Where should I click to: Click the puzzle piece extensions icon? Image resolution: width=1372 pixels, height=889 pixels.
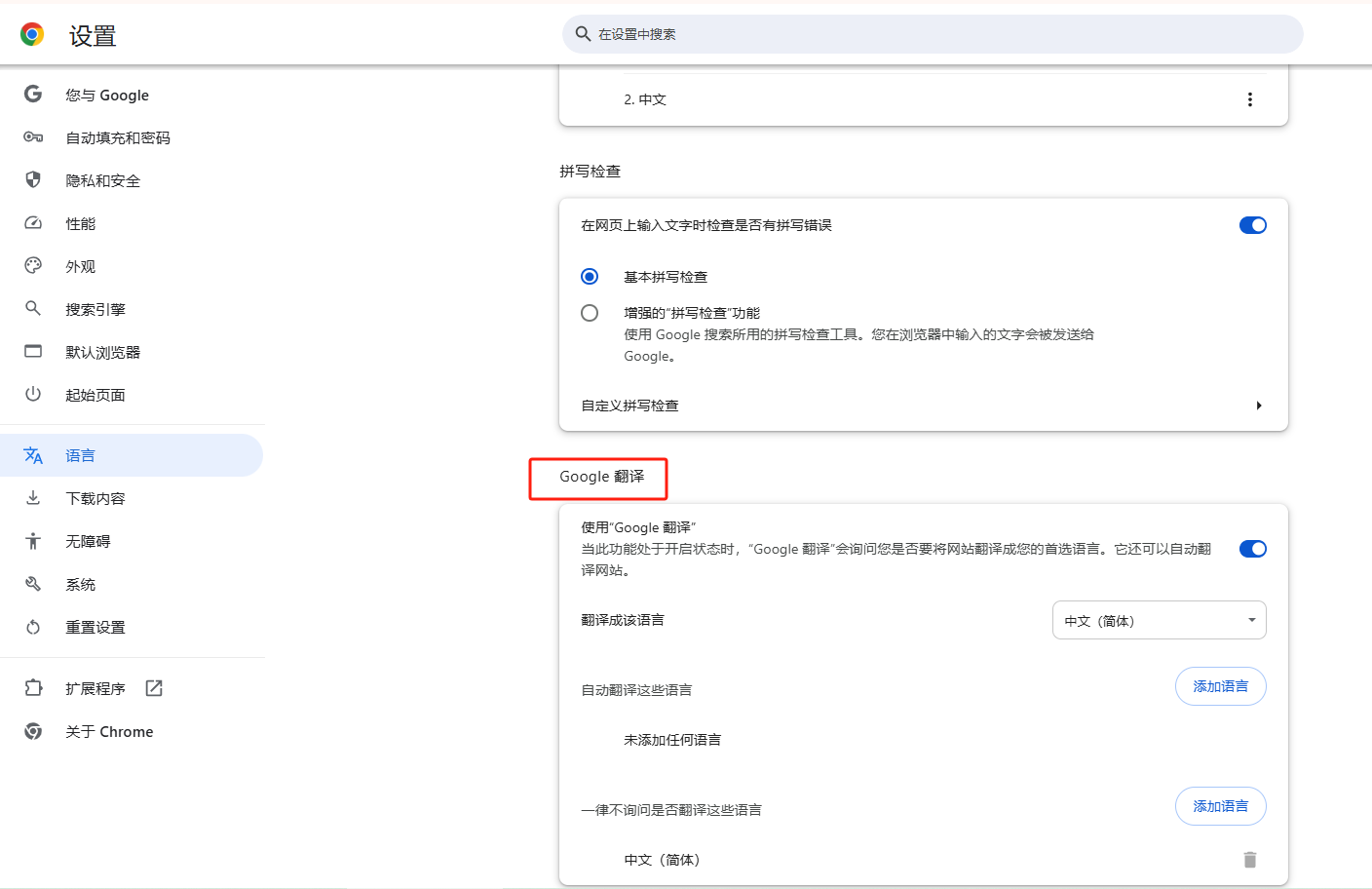pos(33,688)
